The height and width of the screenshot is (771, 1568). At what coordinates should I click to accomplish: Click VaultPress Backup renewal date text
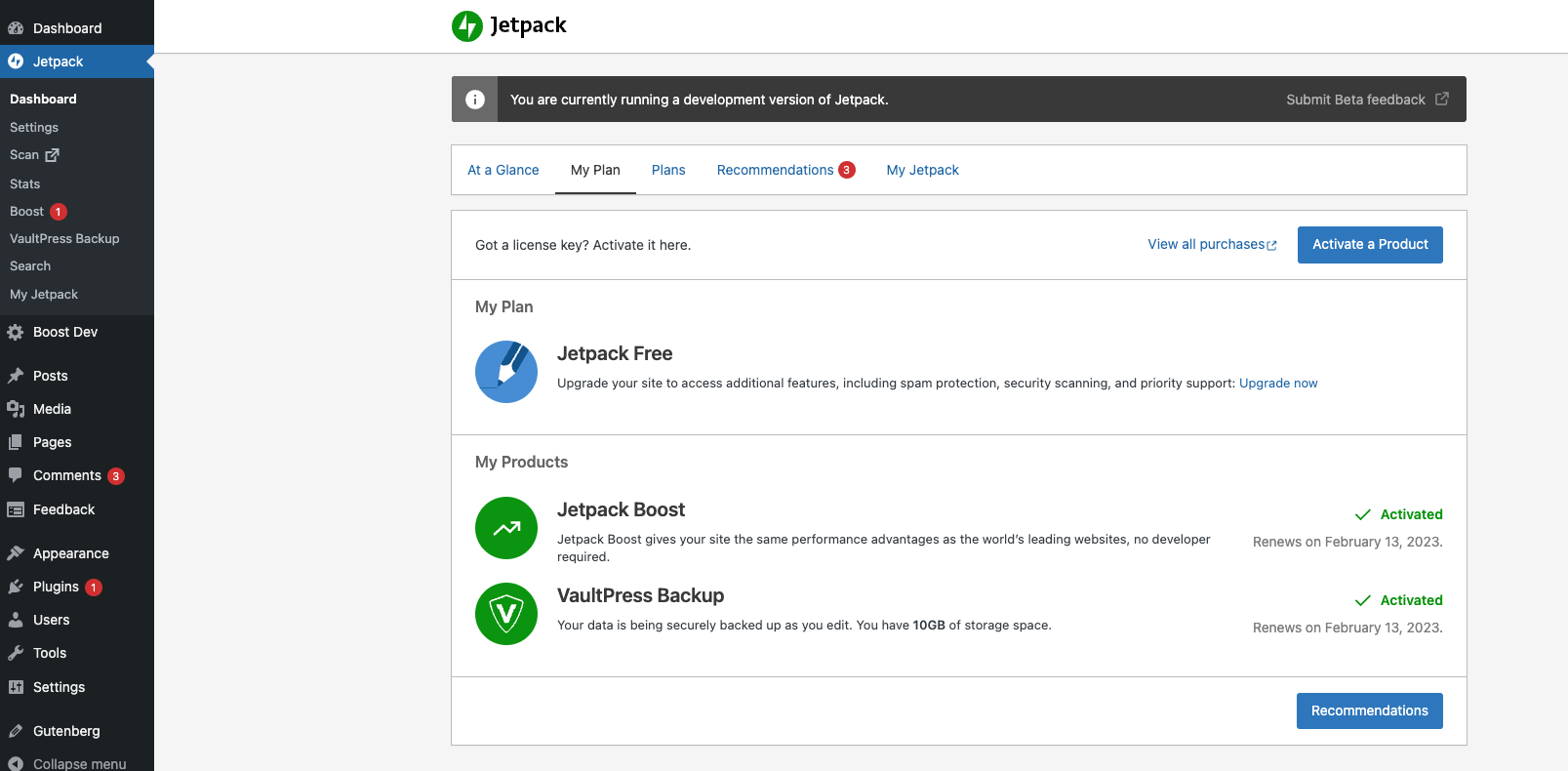1347,628
